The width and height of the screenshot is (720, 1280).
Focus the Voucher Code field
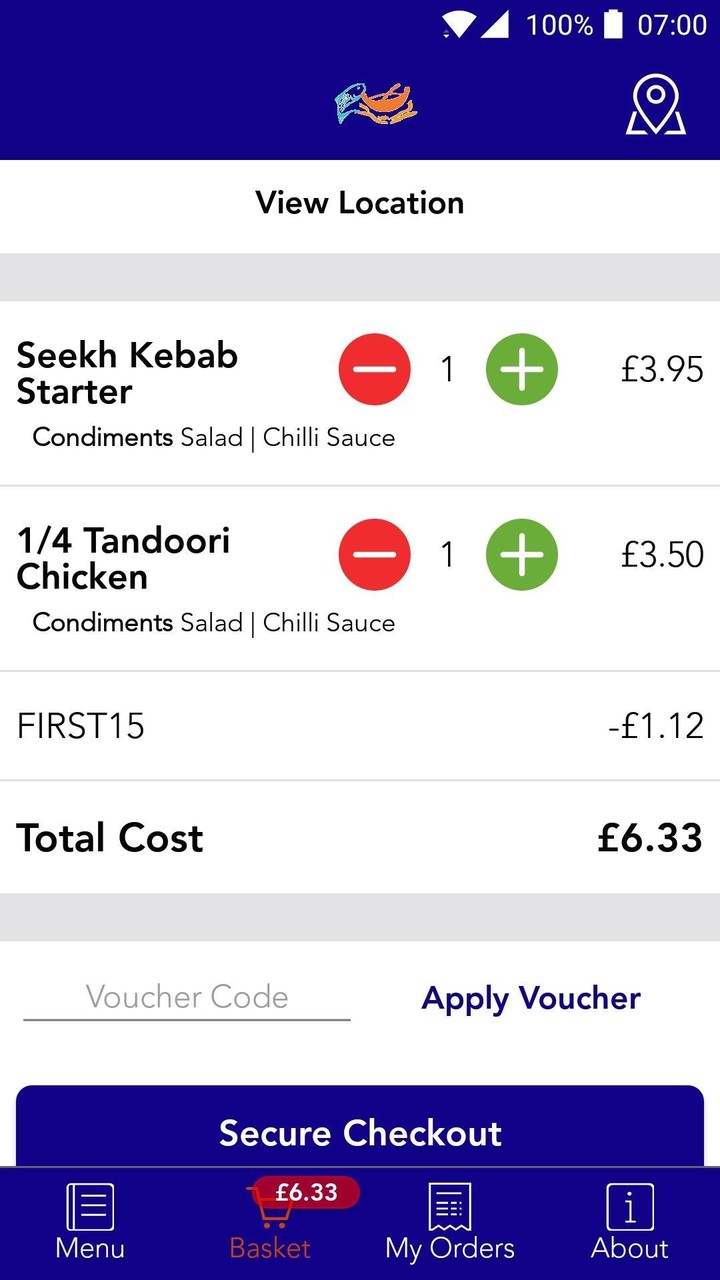coord(187,997)
